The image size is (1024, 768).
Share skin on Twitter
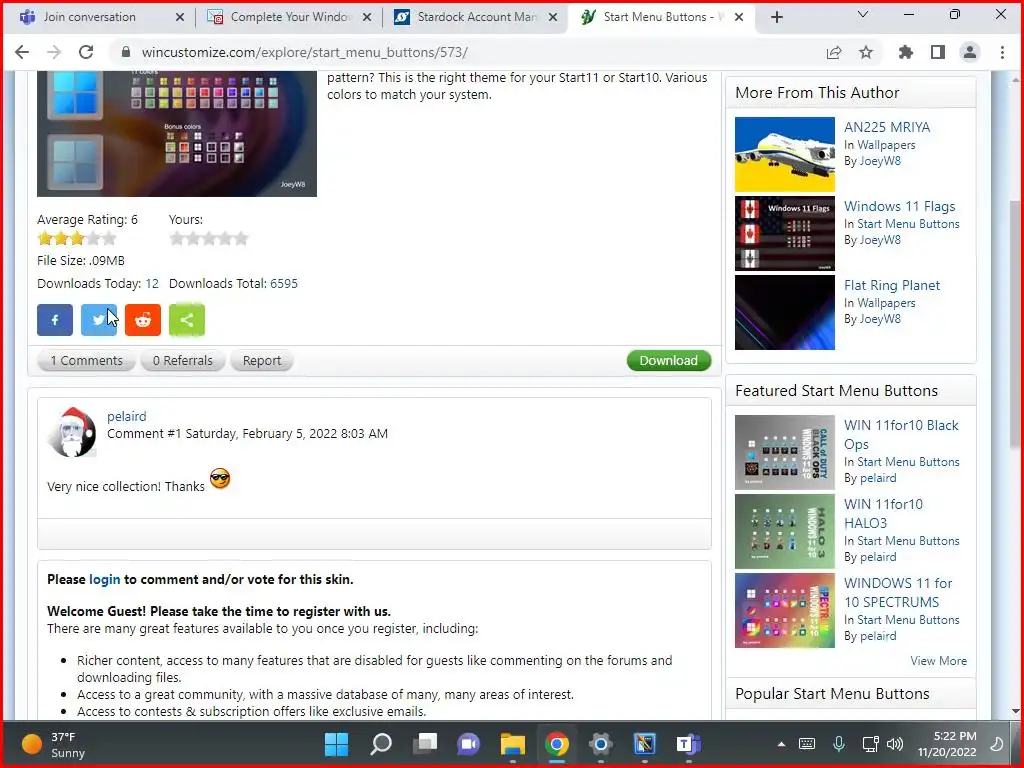[99, 320]
